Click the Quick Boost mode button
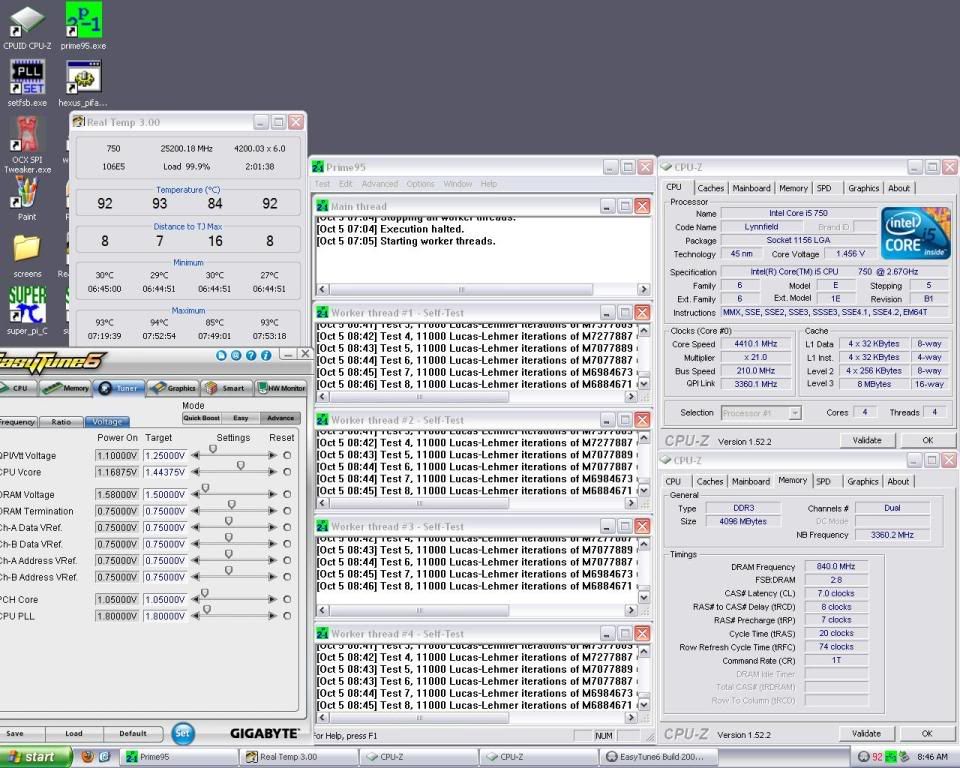Screen dimensions: 960x768 [x=201, y=418]
